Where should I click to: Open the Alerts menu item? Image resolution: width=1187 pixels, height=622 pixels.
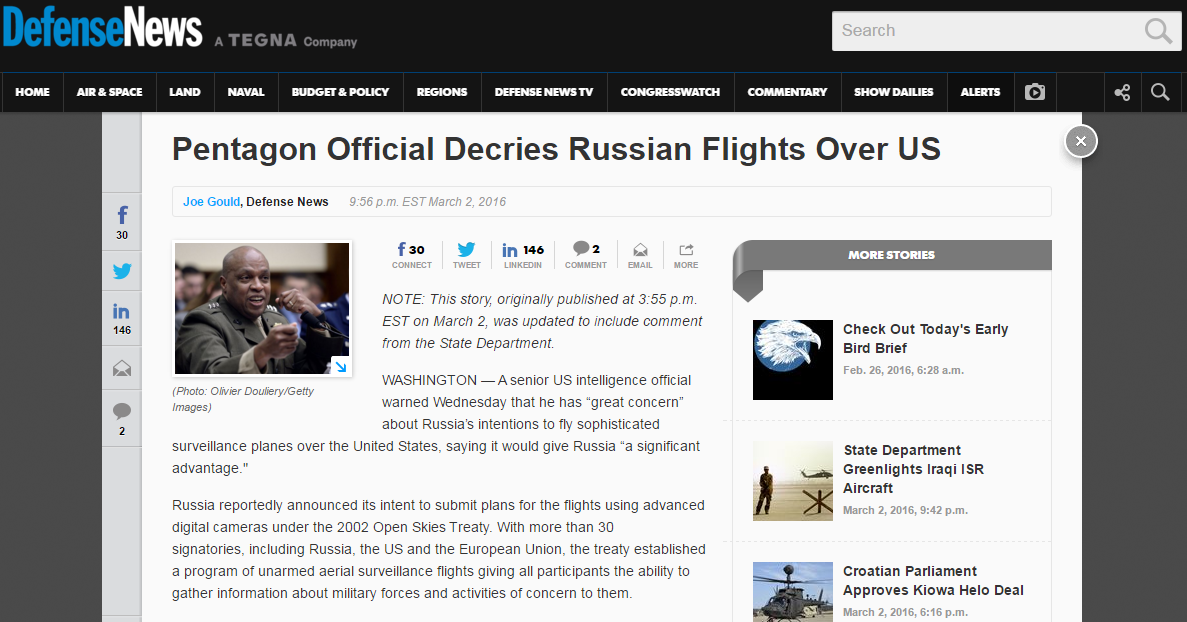point(980,92)
